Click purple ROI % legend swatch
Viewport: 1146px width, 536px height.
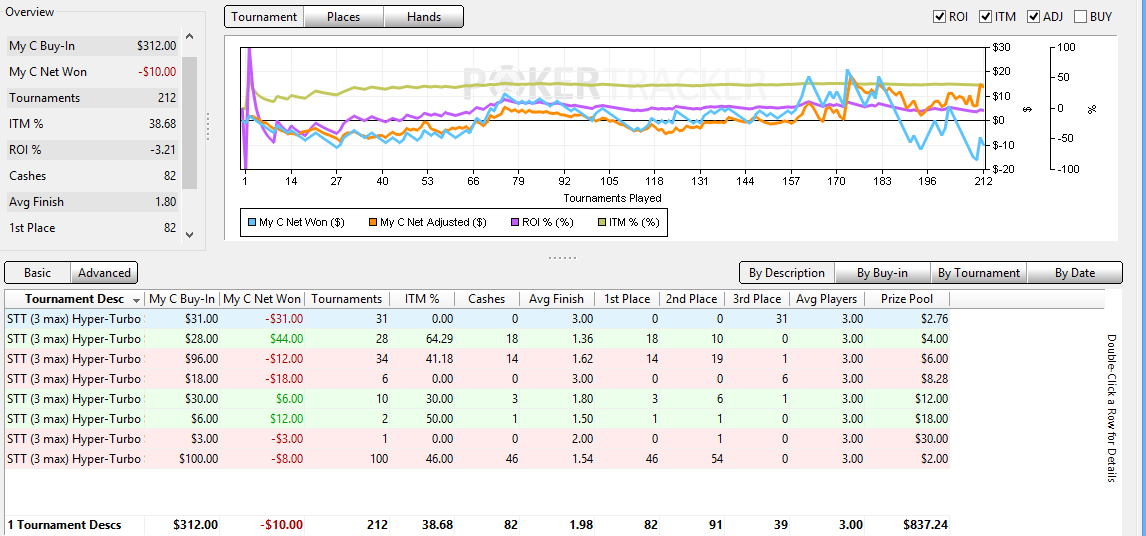(x=515, y=222)
